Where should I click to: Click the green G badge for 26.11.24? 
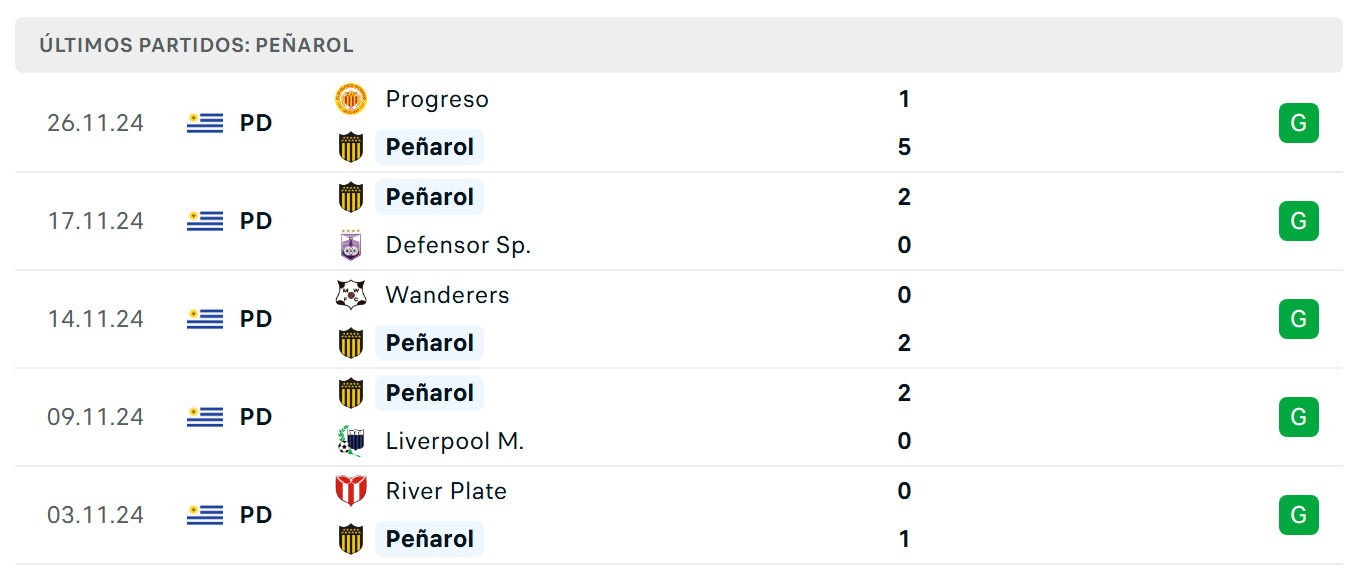coord(1299,123)
